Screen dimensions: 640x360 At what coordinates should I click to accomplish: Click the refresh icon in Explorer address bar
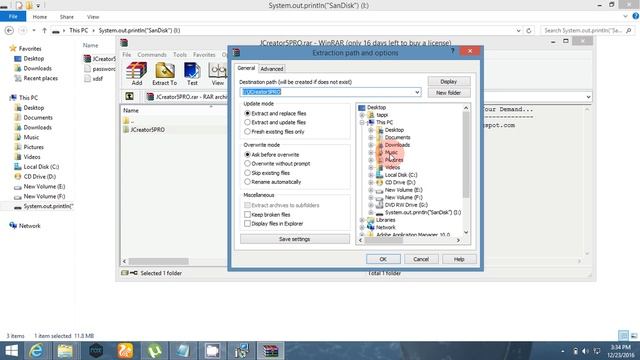point(529,31)
